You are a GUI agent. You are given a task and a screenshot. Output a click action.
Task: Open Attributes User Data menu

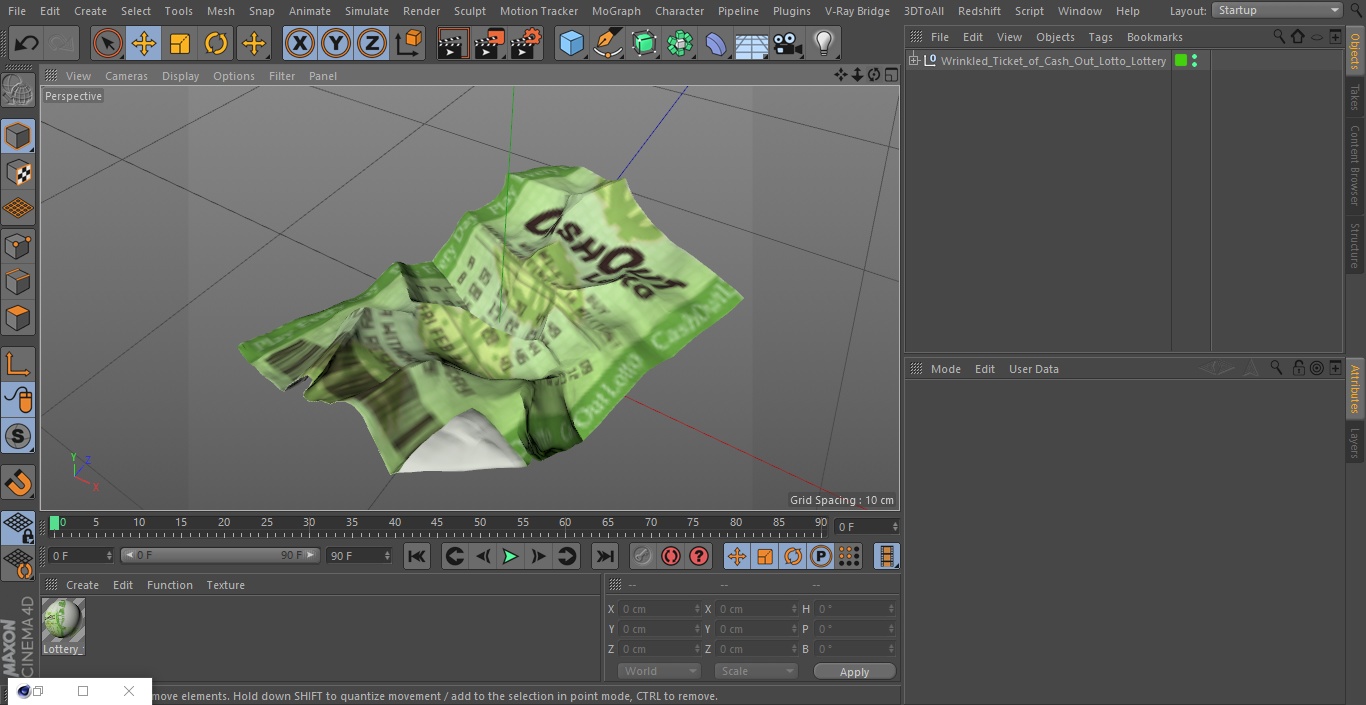click(x=1033, y=369)
